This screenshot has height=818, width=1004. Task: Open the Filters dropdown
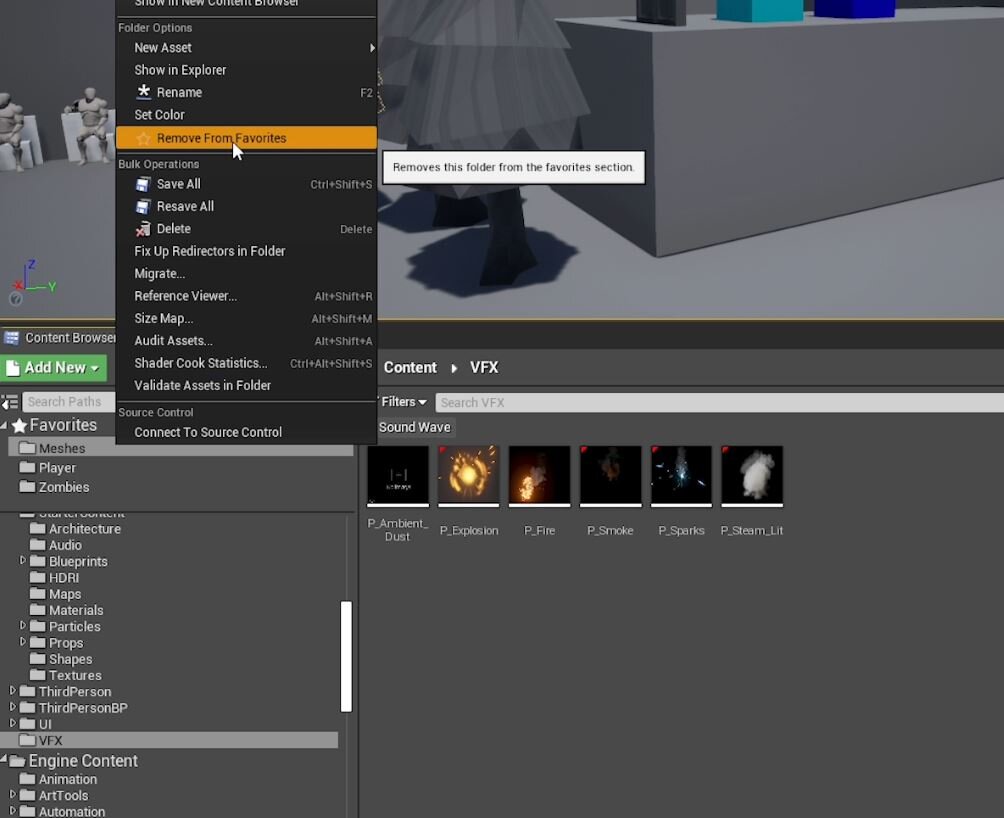[x=400, y=401]
